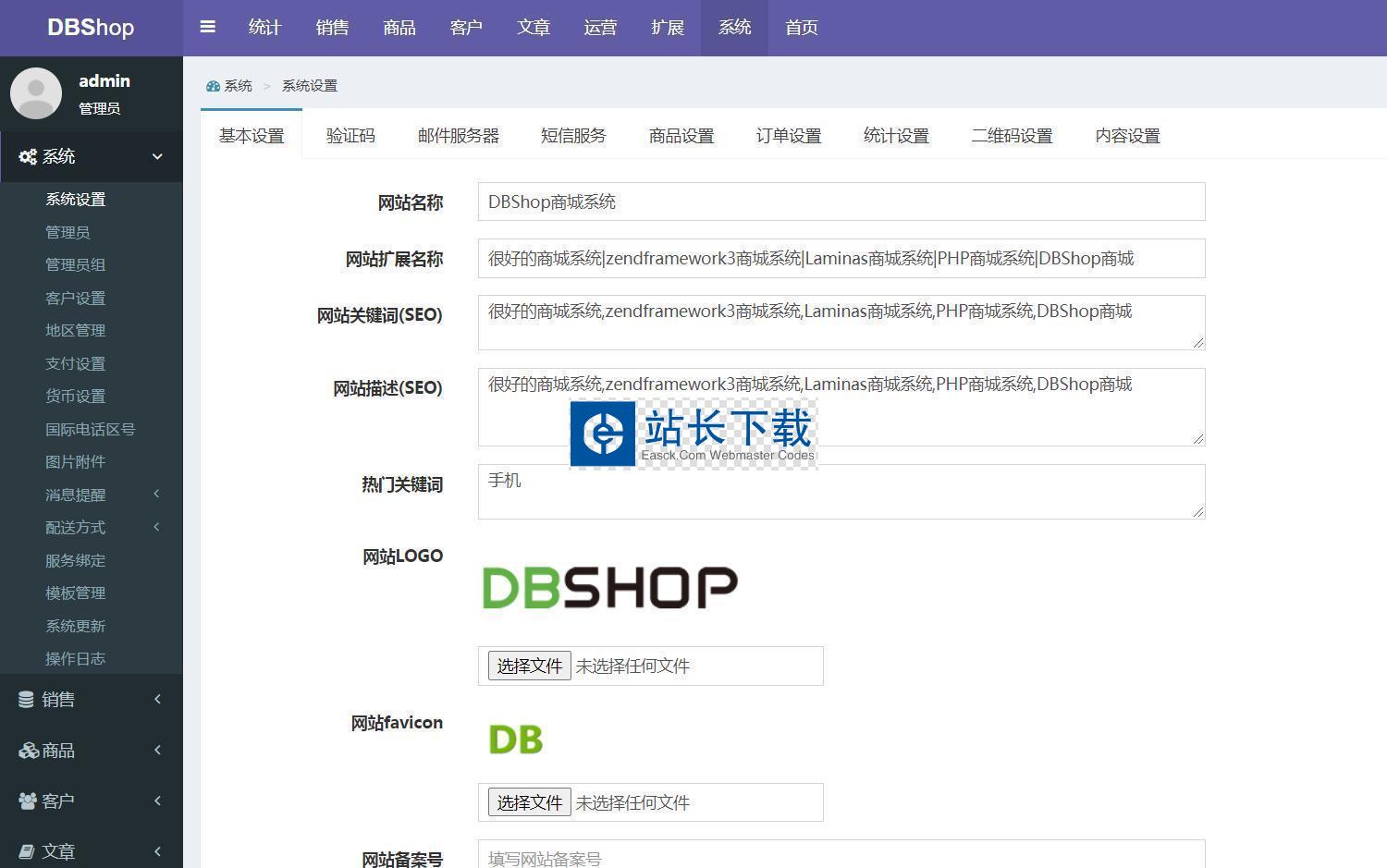
Task: Switch to the 邮件服务器 tab
Action: click(458, 136)
